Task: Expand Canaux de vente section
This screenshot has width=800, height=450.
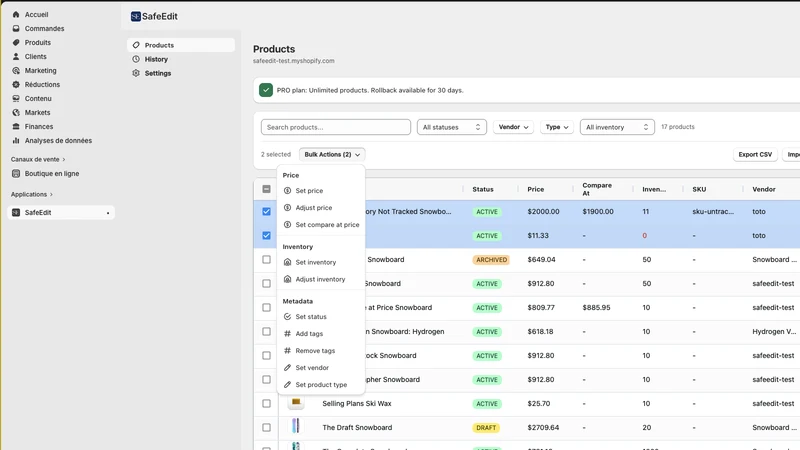Action: [x=38, y=159]
